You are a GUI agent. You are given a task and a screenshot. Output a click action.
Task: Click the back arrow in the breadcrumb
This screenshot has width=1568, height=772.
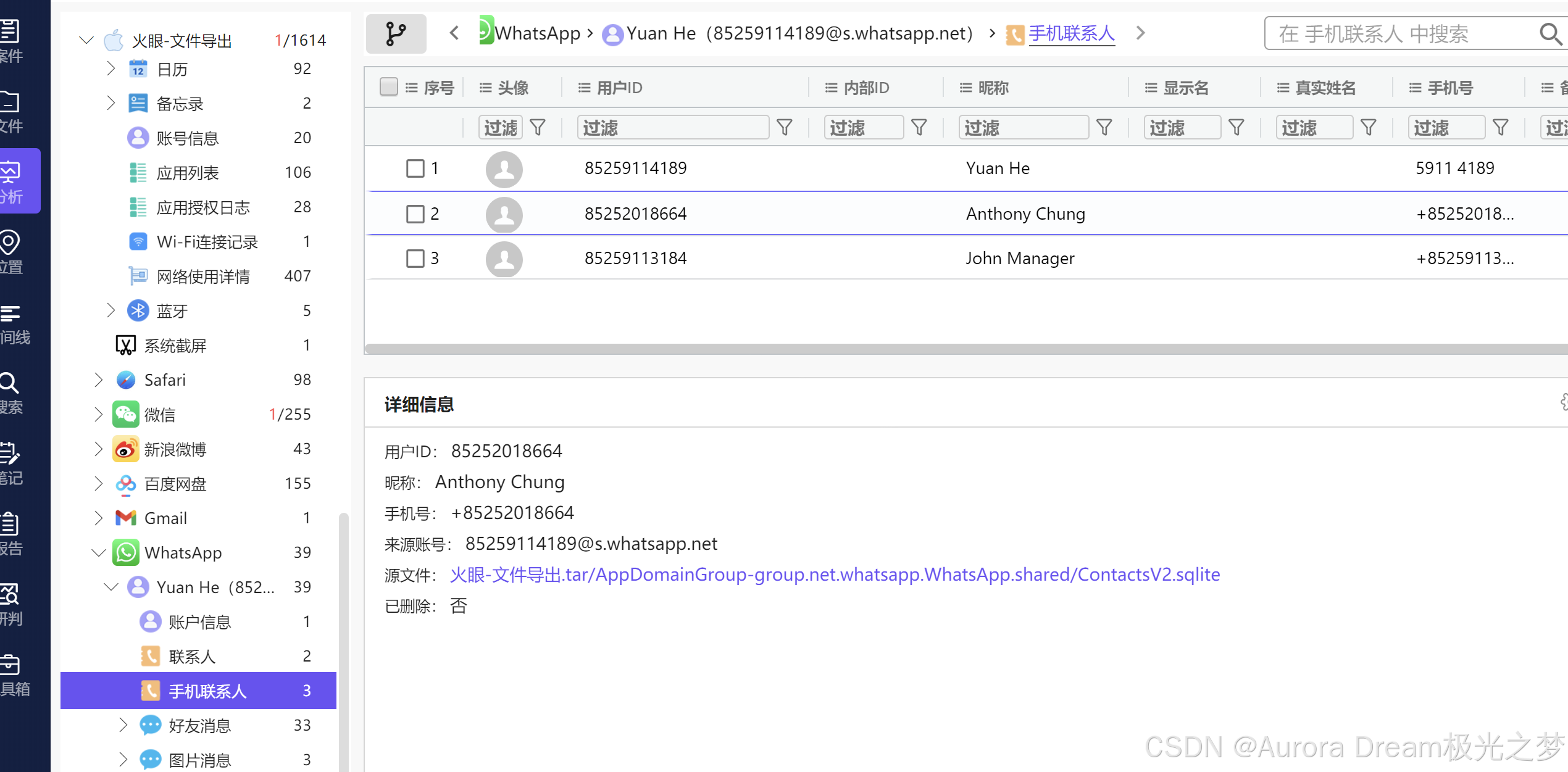click(454, 33)
